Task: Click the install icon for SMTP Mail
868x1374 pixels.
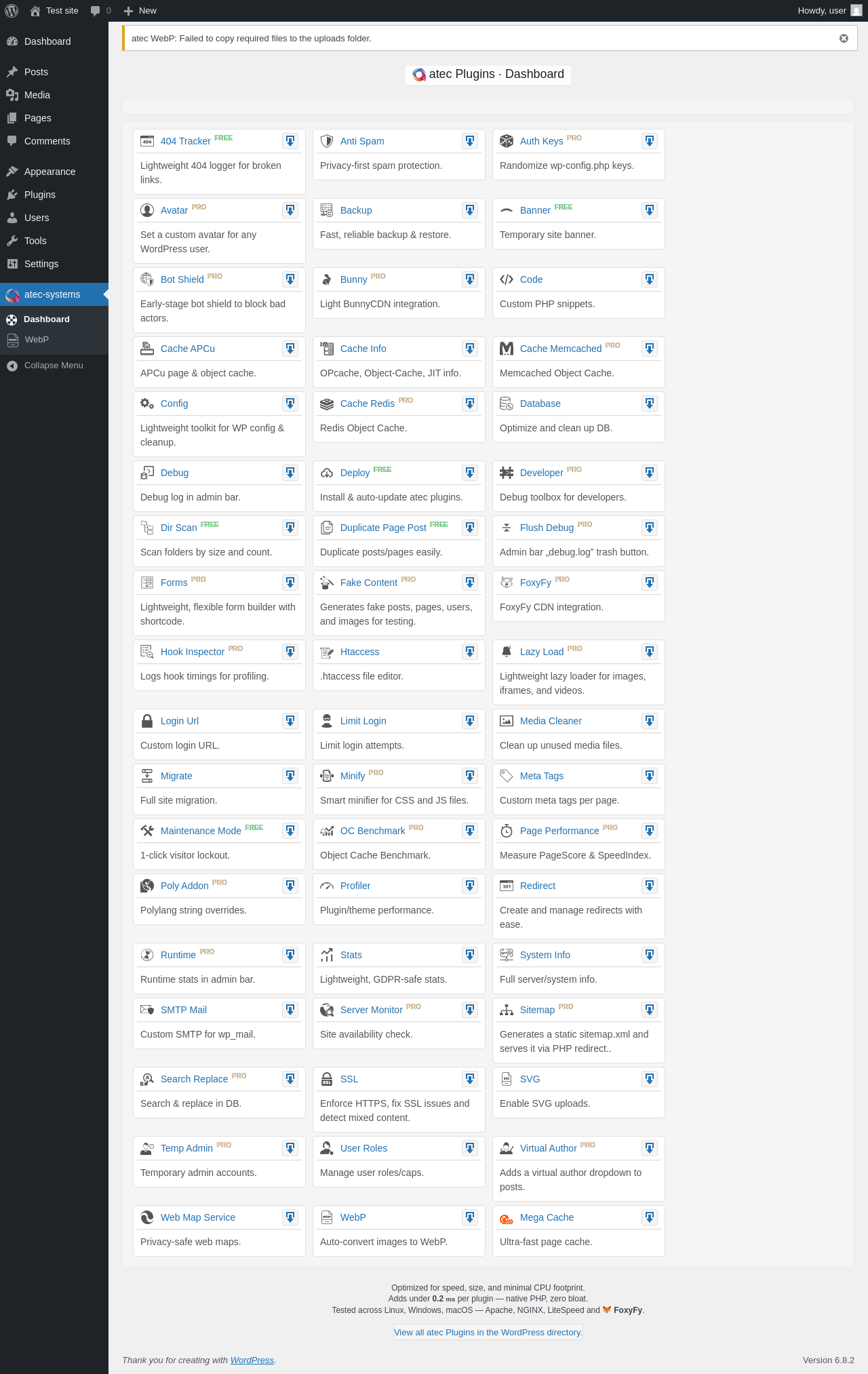Action: (290, 1010)
